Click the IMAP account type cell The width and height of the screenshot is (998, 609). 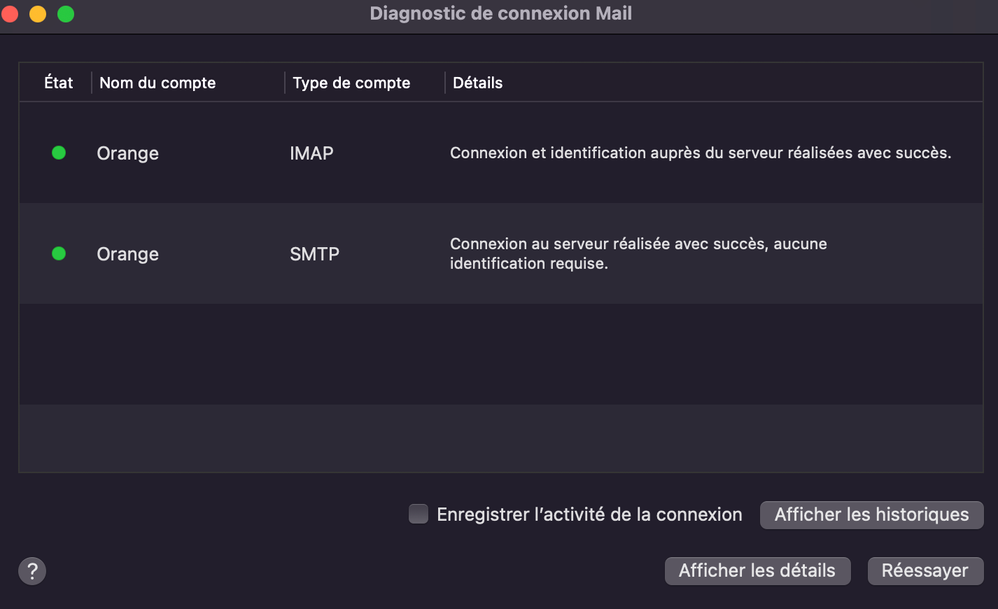tap(311, 153)
